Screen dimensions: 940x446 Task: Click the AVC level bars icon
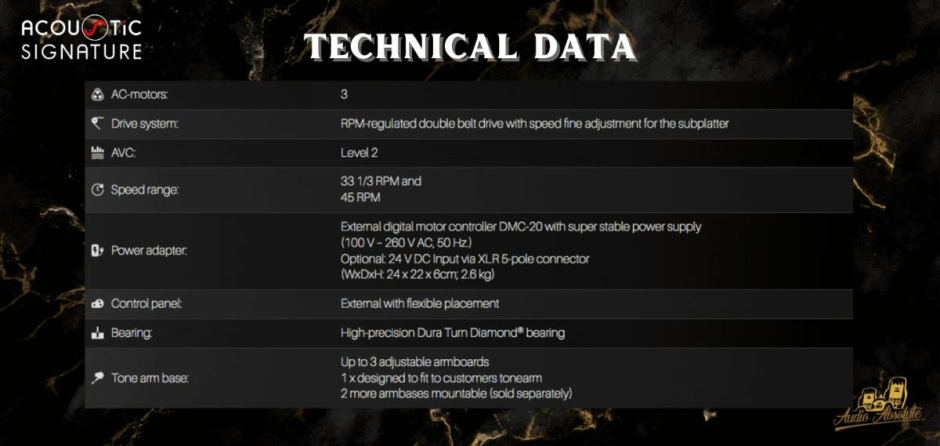[x=97, y=153]
